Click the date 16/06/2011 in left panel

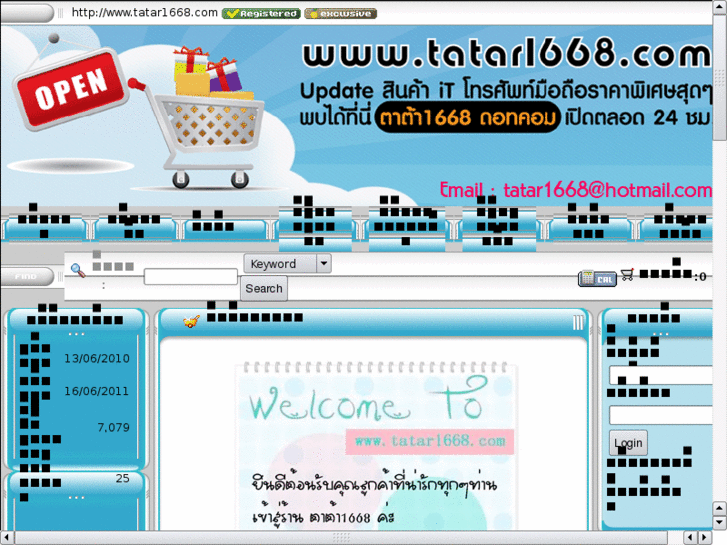[x=96, y=391]
